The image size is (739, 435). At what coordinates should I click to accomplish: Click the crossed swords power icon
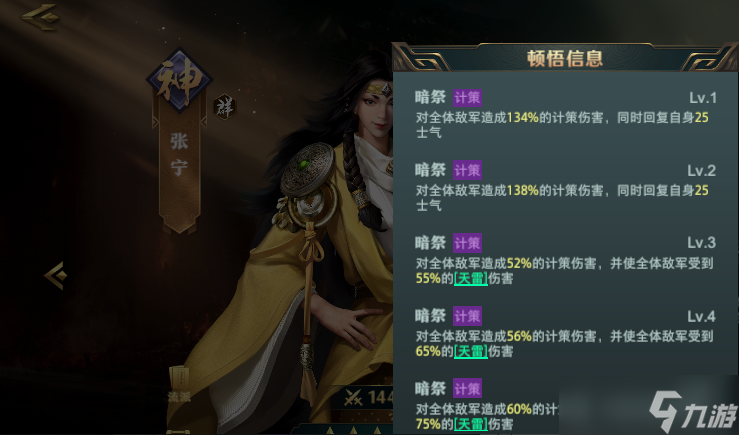(x=353, y=398)
